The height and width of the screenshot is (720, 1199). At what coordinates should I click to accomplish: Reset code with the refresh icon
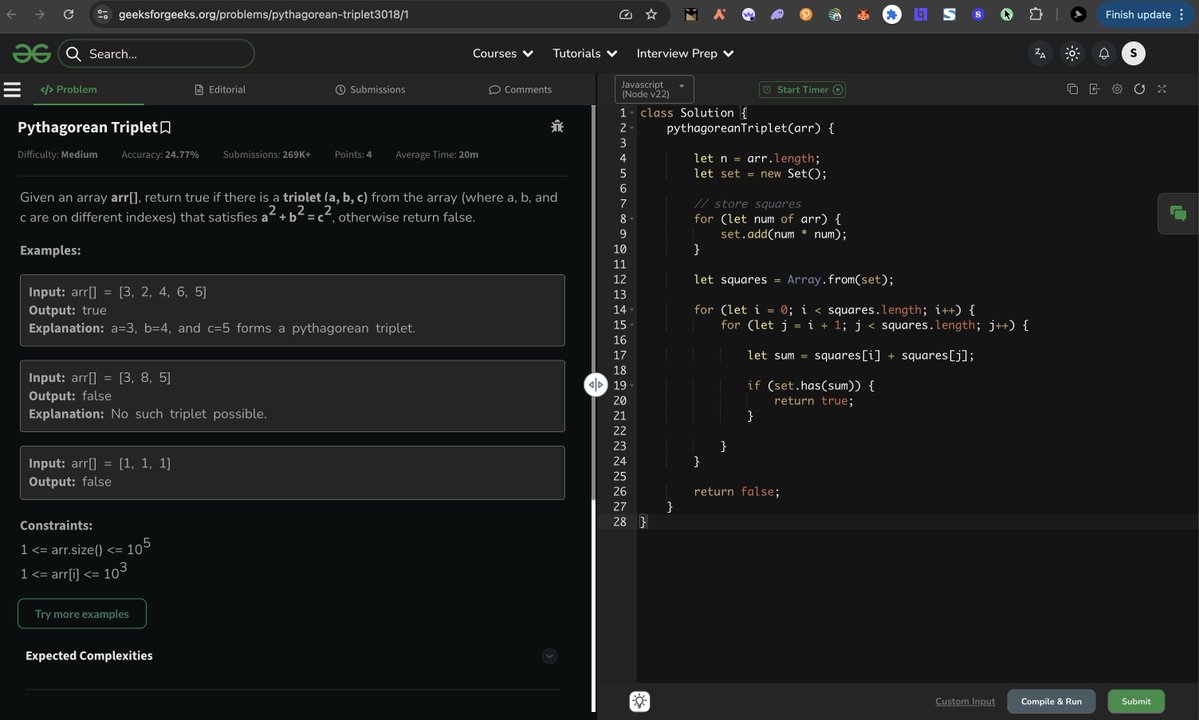click(x=1139, y=89)
